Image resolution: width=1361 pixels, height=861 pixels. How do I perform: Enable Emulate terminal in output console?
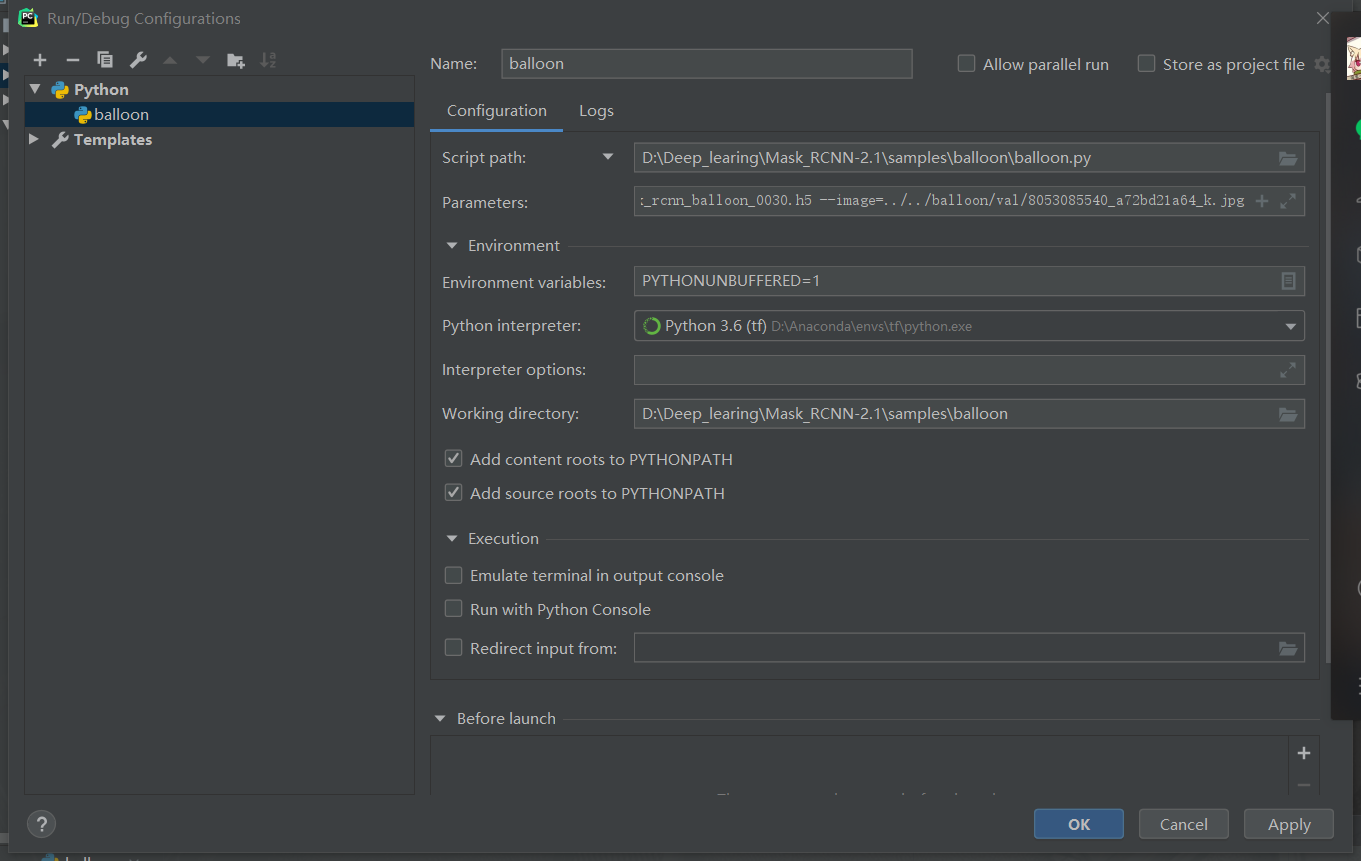tap(454, 576)
